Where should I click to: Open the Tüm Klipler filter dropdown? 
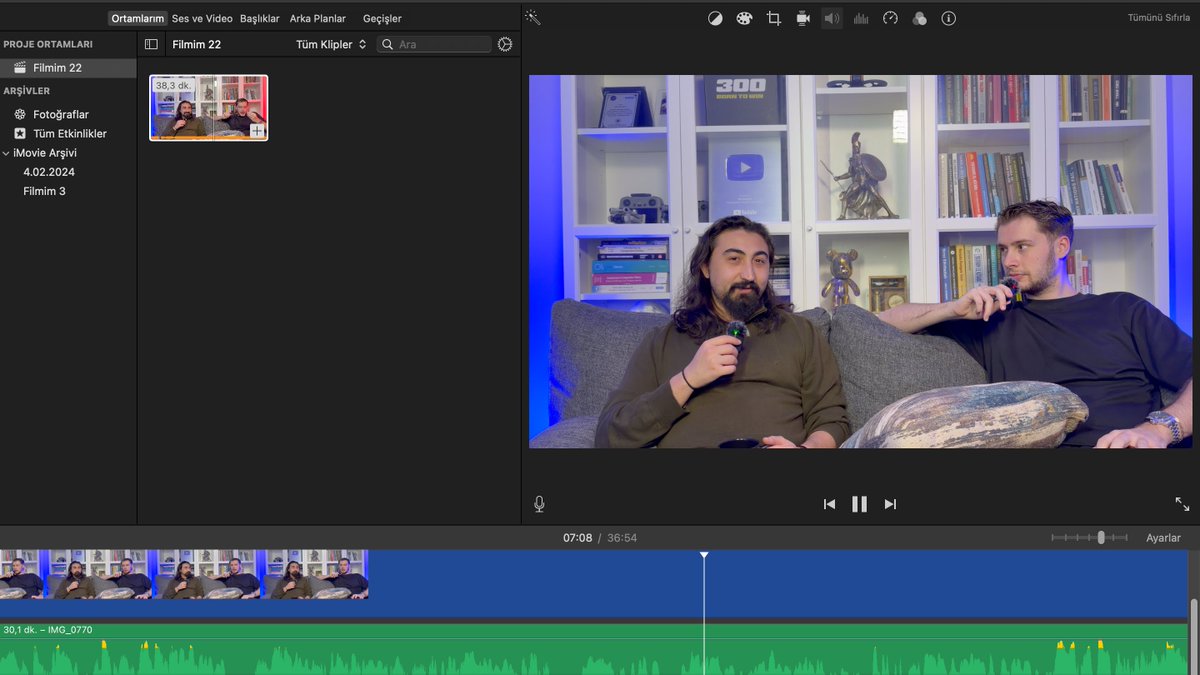coord(331,44)
